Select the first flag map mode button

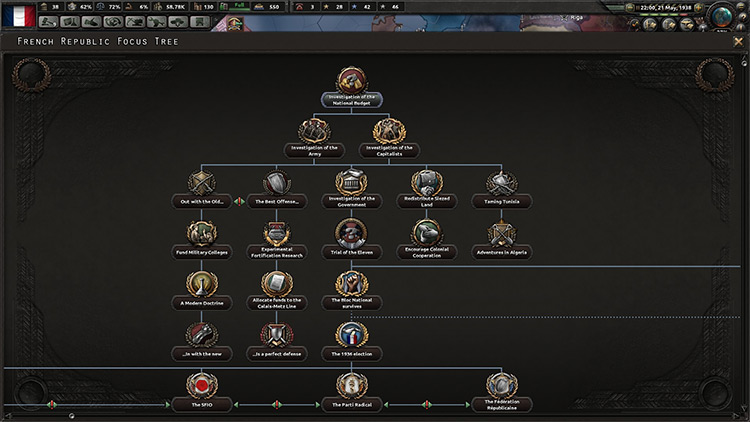[x=650, y=25]
